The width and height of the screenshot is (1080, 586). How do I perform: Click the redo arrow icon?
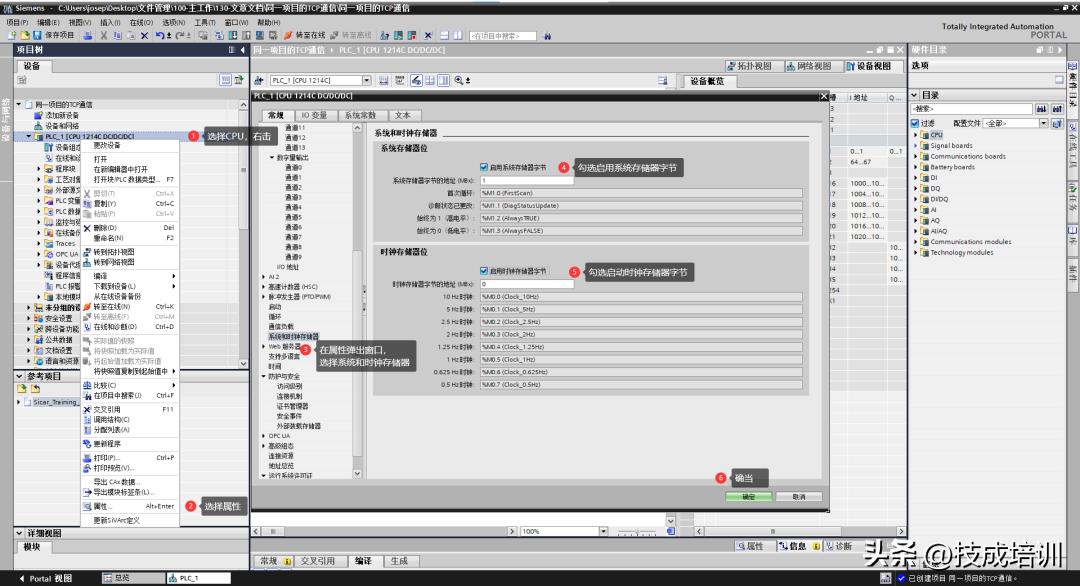[x=180, y=35]
